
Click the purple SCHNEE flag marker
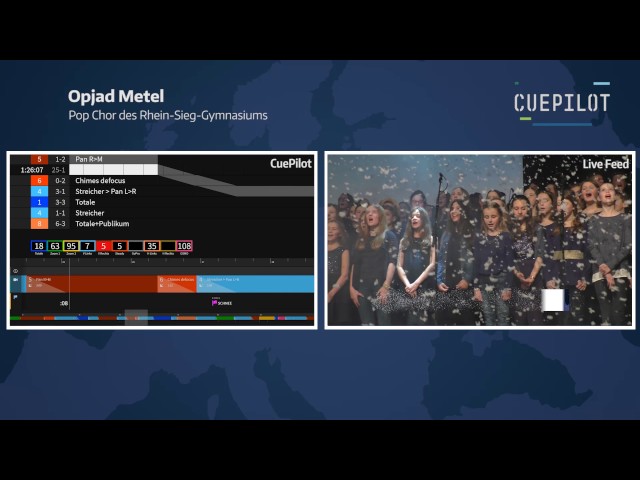coord(222,303)
